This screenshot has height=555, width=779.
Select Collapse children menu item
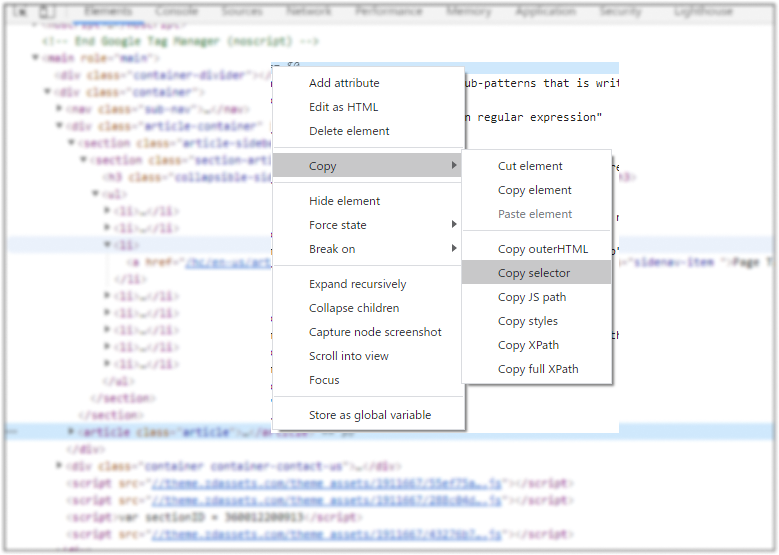354,308
